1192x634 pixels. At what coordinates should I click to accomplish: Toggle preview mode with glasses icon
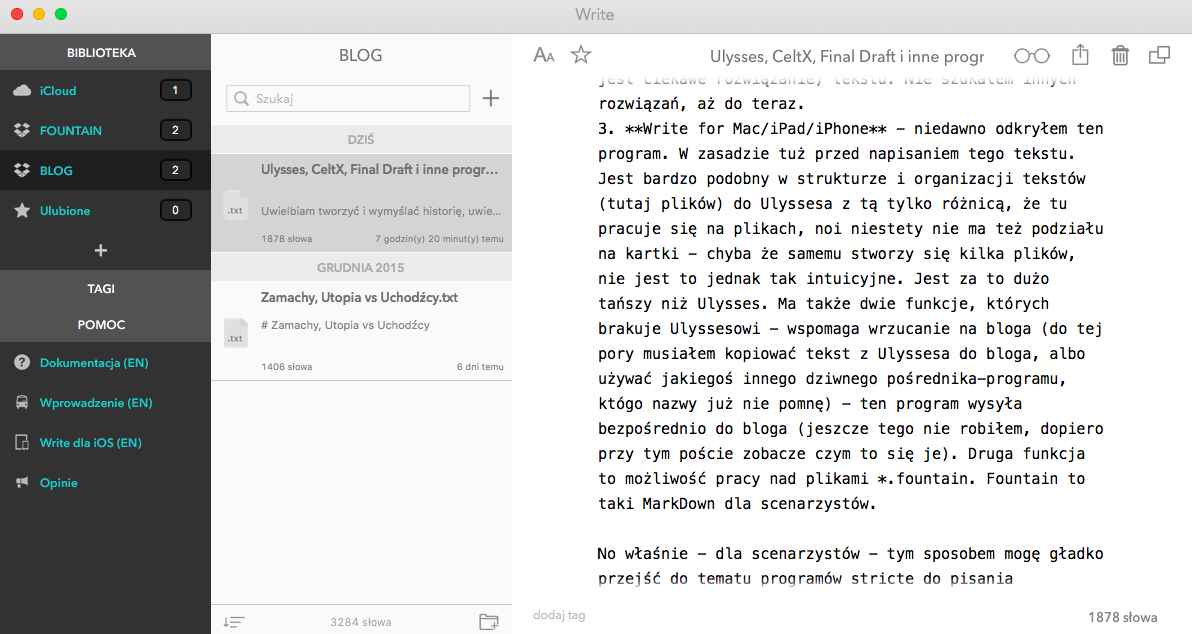[x=1032, y=56]
